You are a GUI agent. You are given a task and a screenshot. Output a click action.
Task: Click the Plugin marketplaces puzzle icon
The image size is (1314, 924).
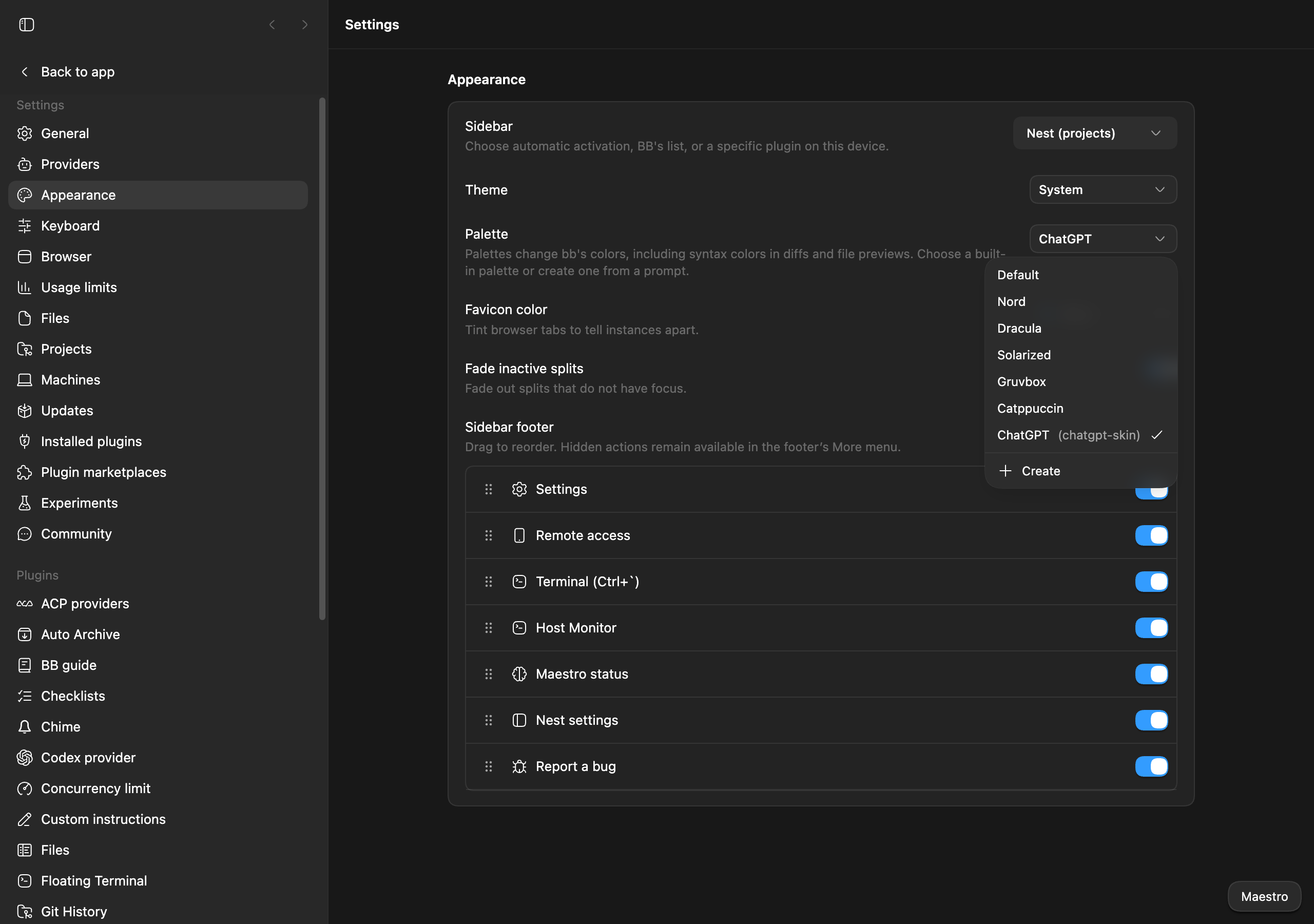[x=25, y=472]
